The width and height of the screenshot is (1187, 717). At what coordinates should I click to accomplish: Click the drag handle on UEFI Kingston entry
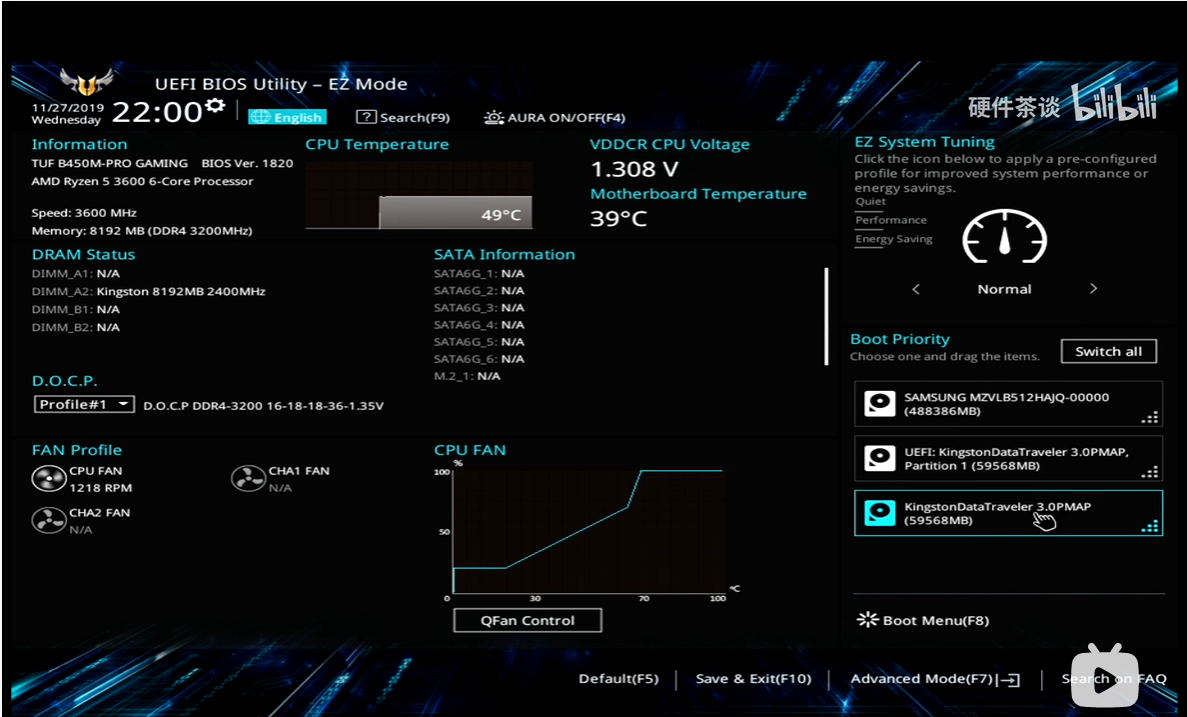[1150, 472]
